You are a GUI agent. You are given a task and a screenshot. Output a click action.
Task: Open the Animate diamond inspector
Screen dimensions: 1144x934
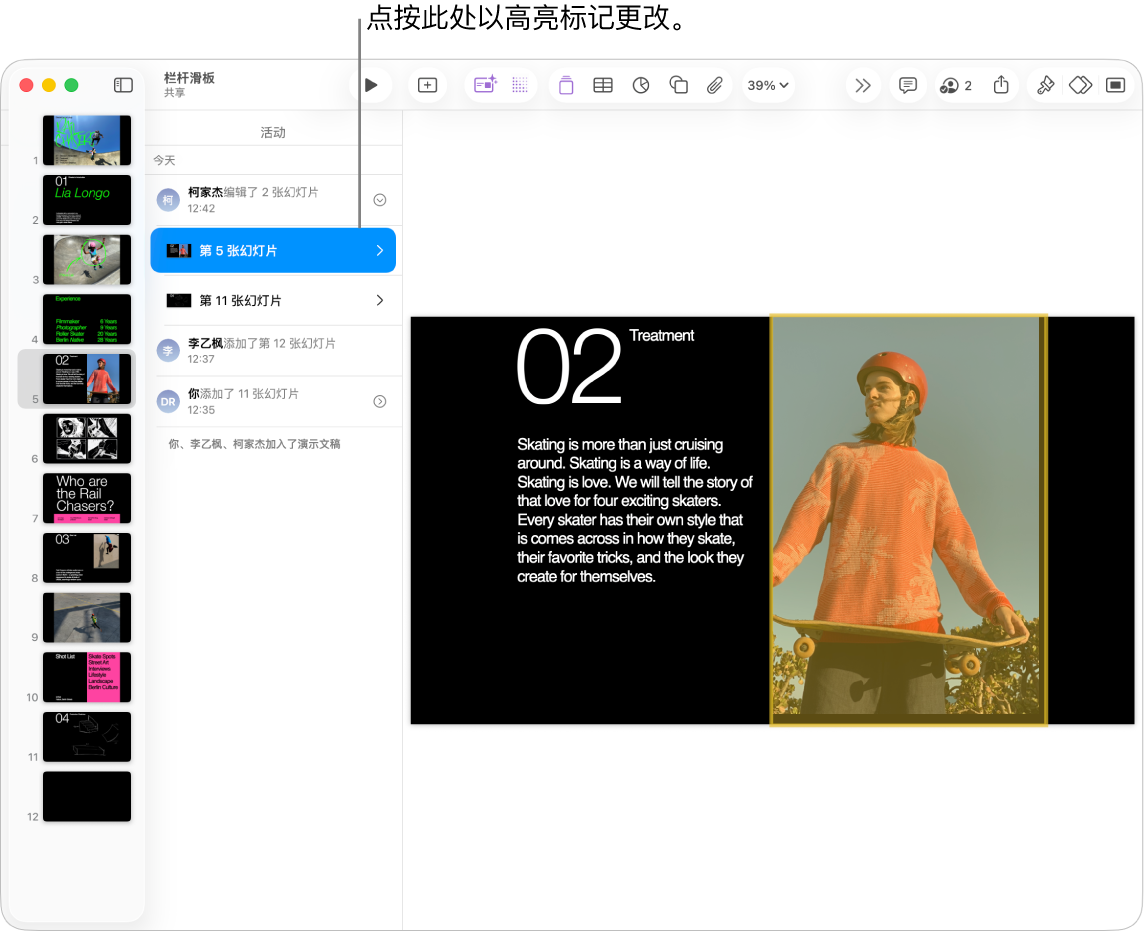(1080, 86)
